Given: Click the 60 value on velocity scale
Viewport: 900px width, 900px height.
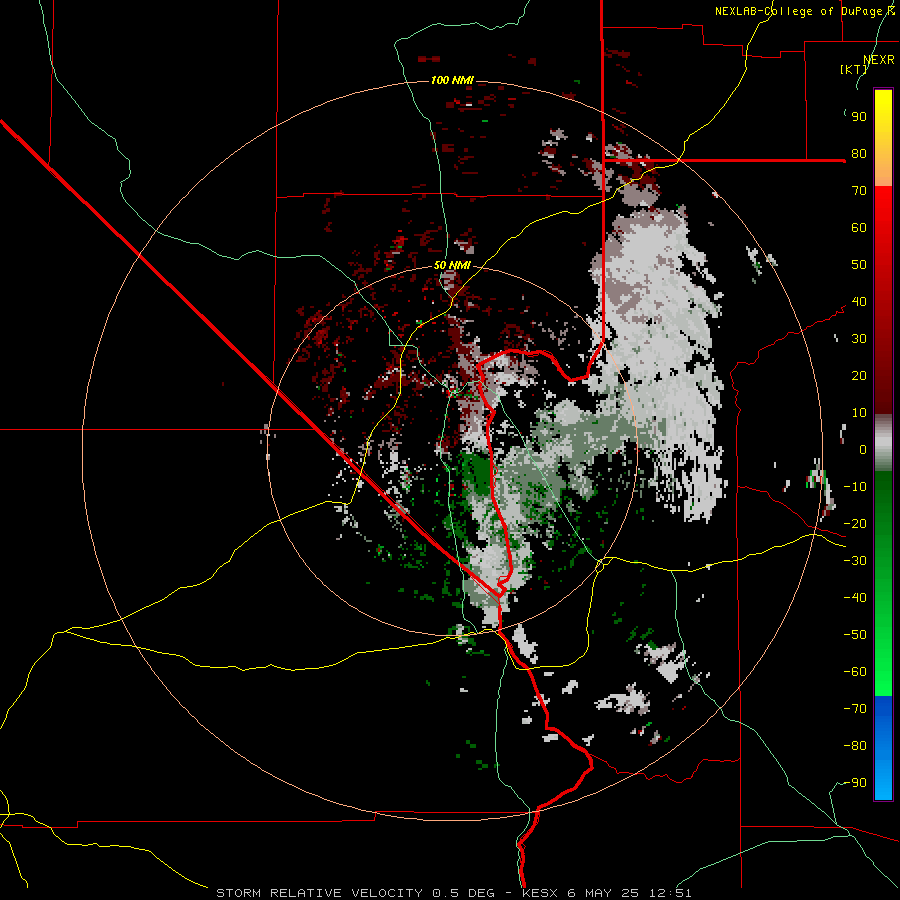Looking at the screenshot, I should tap(859, 228).
